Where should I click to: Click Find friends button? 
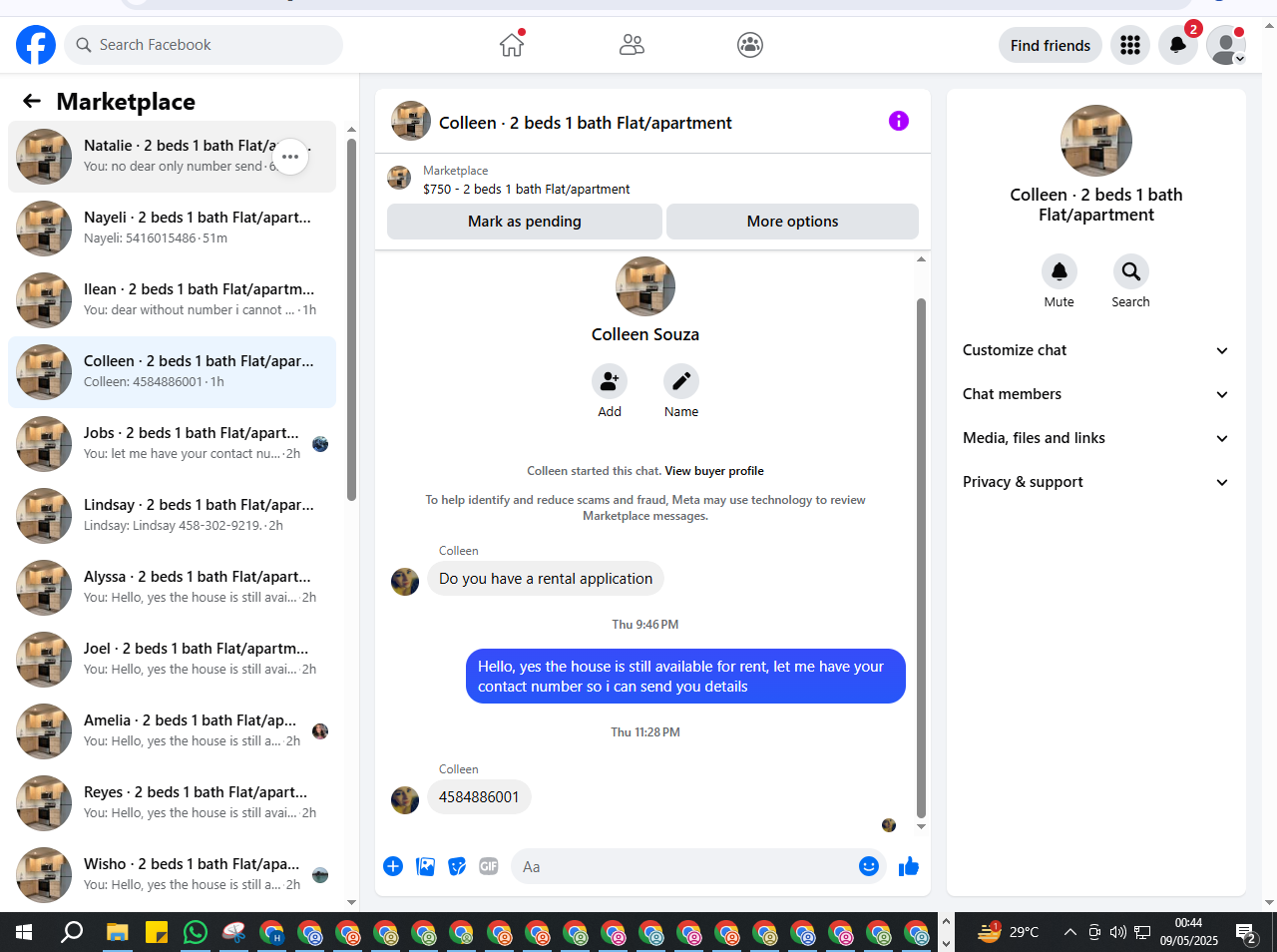pos(1051,45)
